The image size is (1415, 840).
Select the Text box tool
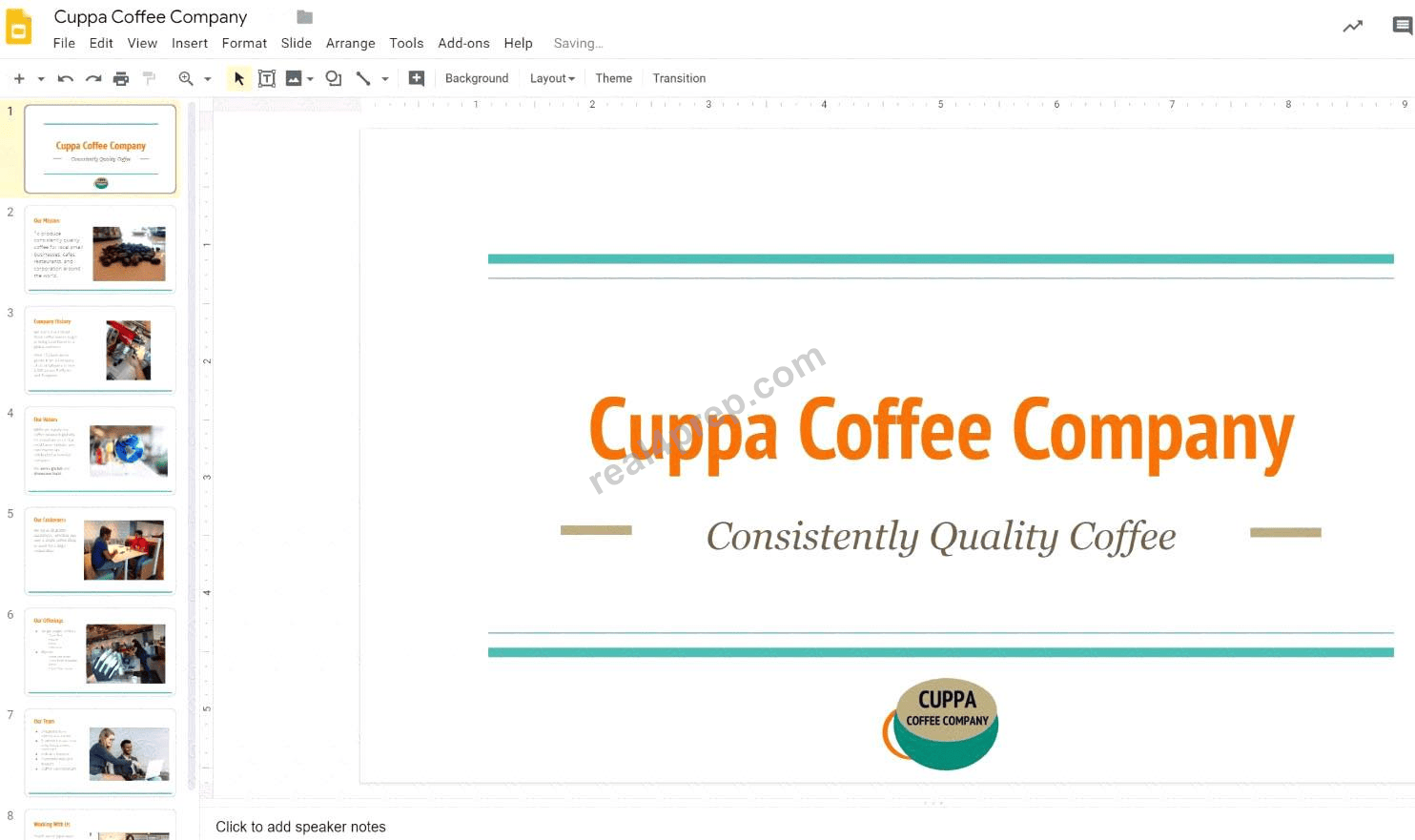[x=267, y=78]
